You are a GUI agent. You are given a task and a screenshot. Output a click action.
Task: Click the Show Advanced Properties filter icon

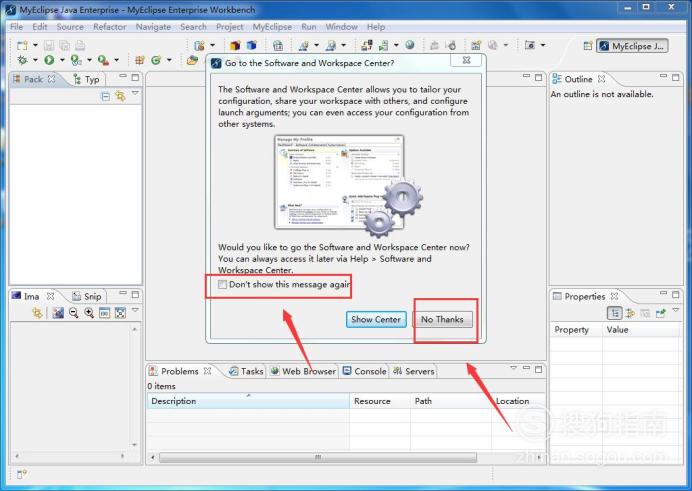tap(630, 313)
